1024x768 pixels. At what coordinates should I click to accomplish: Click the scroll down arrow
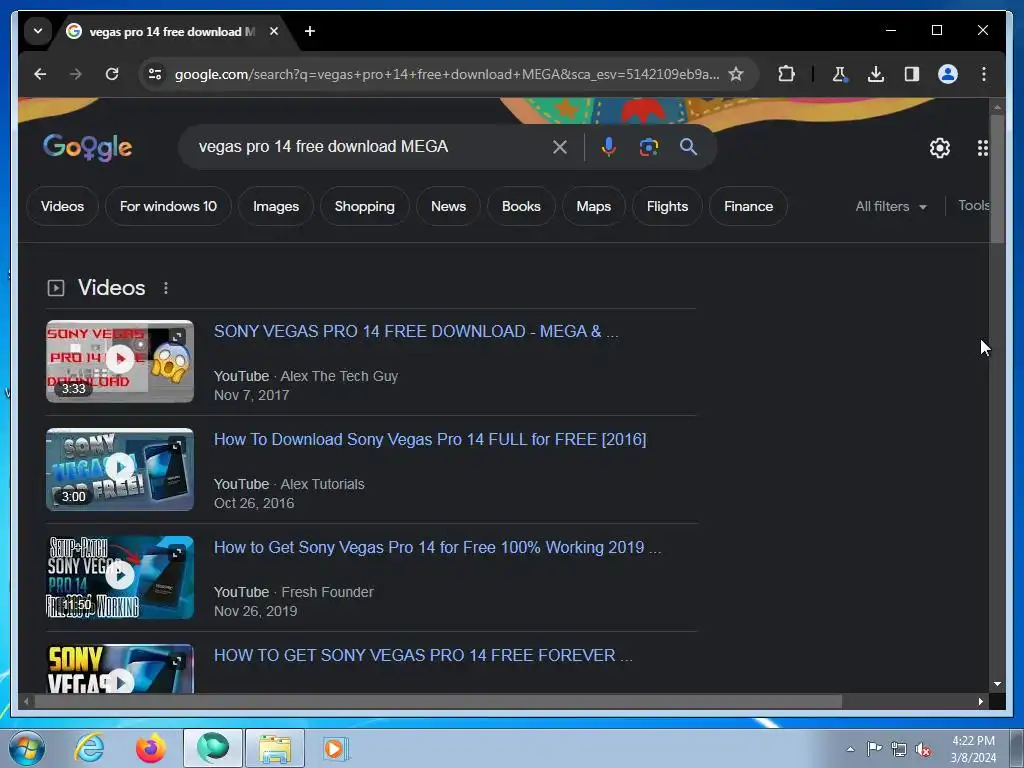997,684
